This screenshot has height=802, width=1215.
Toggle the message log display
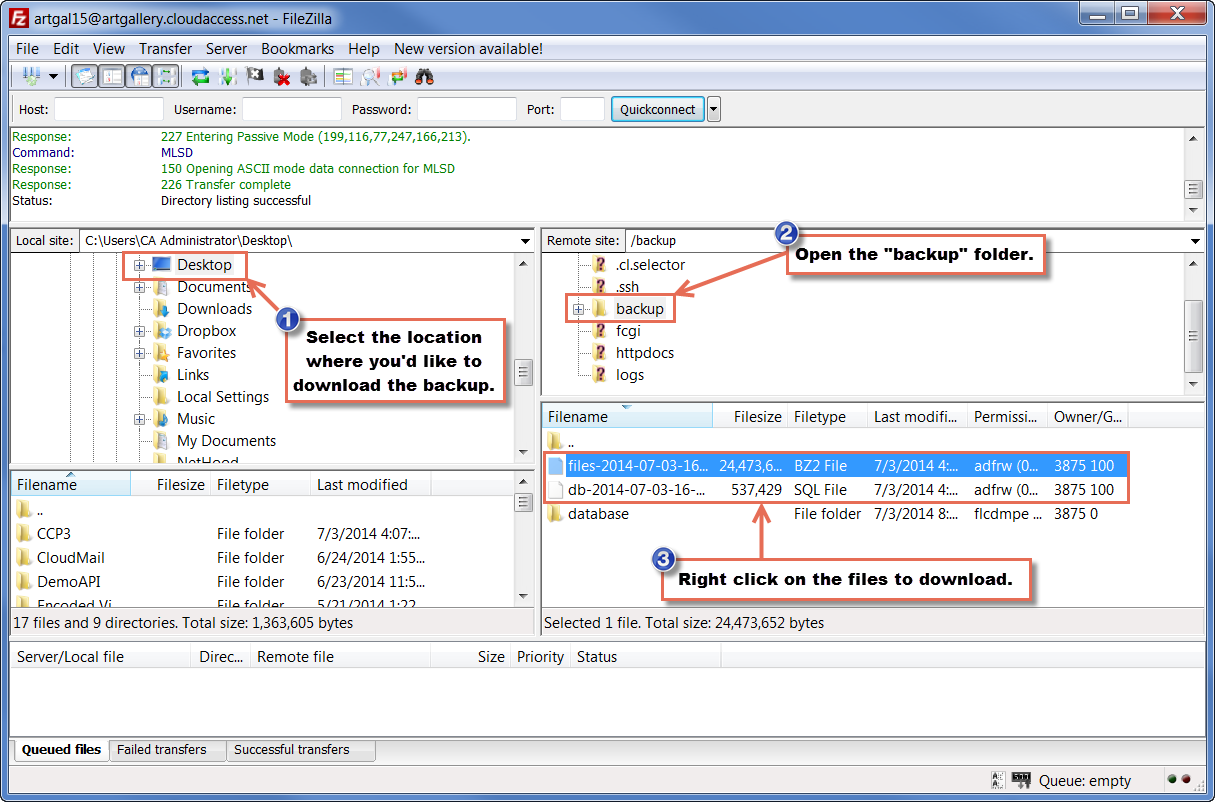[86, 76]
